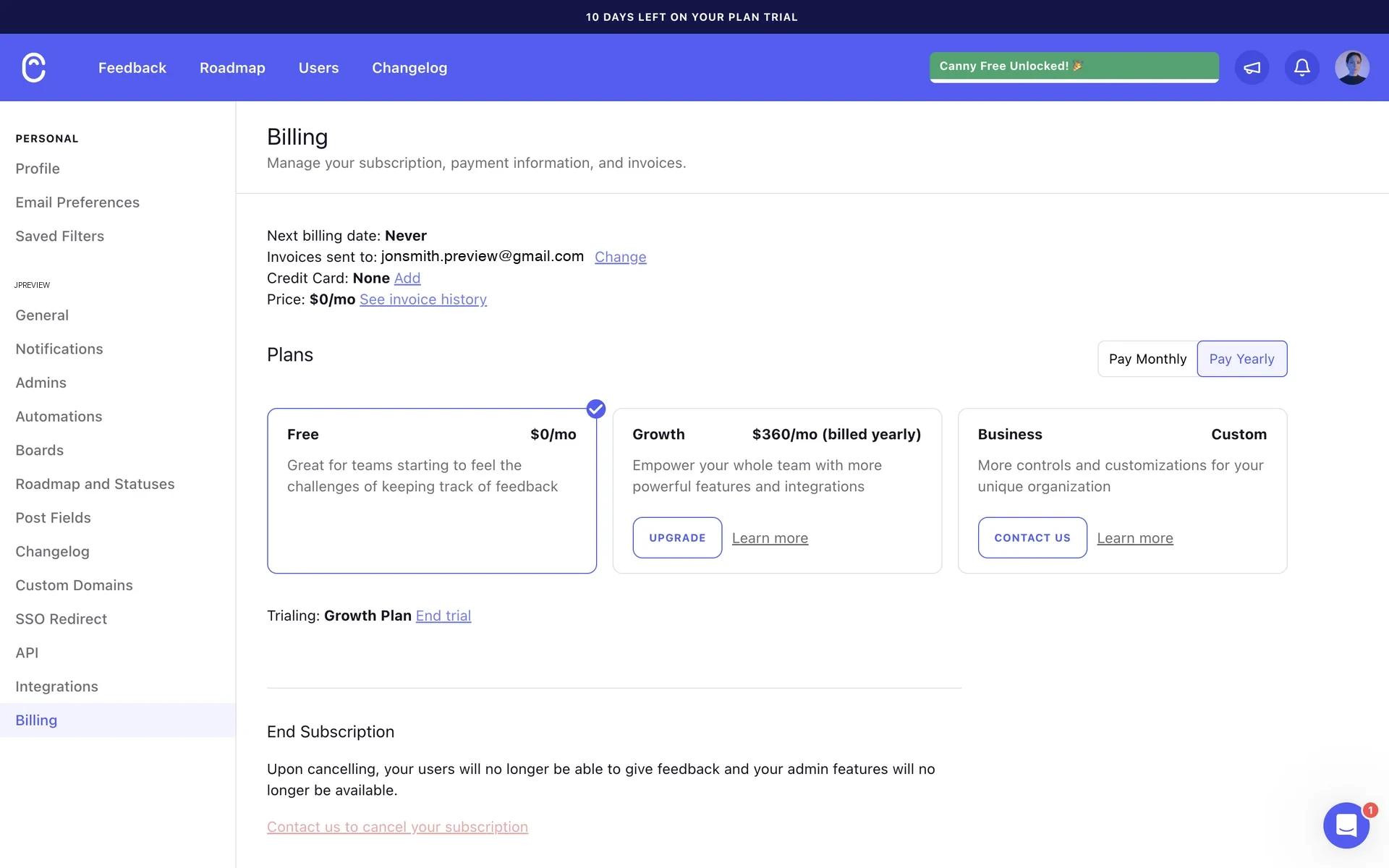
Task: Open the user avatar menu
Action: [x=1351, y=67]
